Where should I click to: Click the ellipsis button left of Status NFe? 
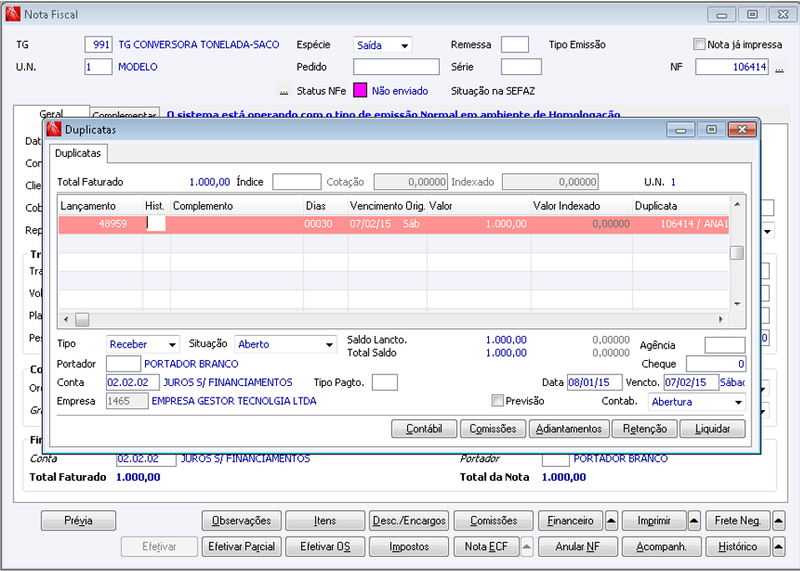click(x=284, y=91)
